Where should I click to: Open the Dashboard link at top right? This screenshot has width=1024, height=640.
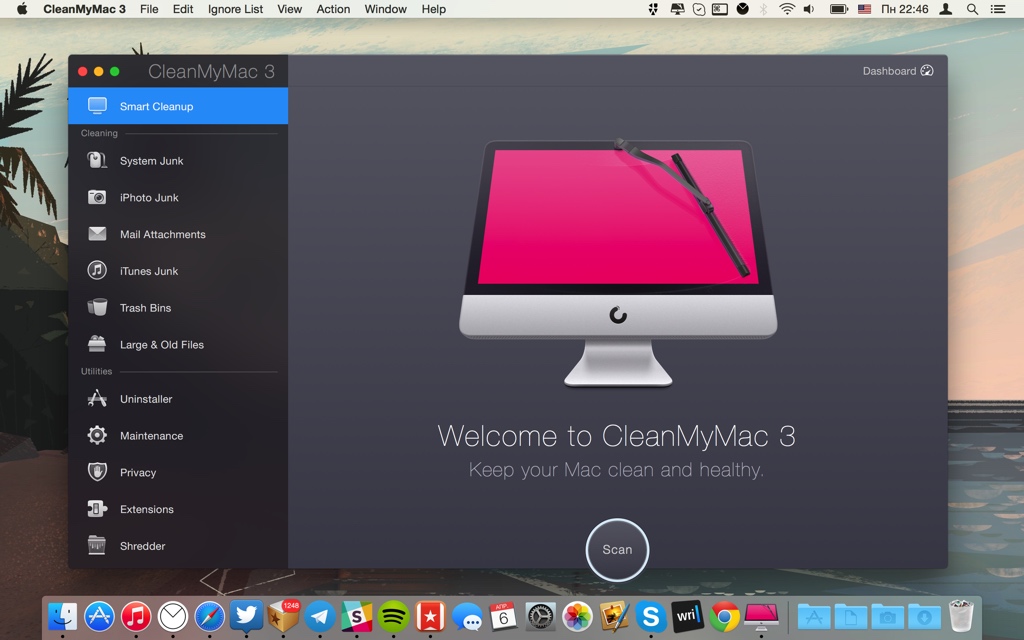(897, 71)
